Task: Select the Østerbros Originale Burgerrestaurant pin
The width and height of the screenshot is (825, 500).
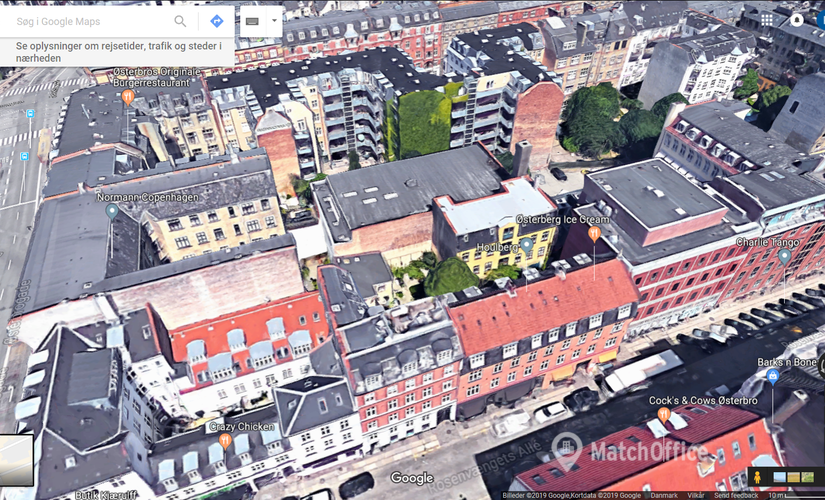Action: point(127,97)
